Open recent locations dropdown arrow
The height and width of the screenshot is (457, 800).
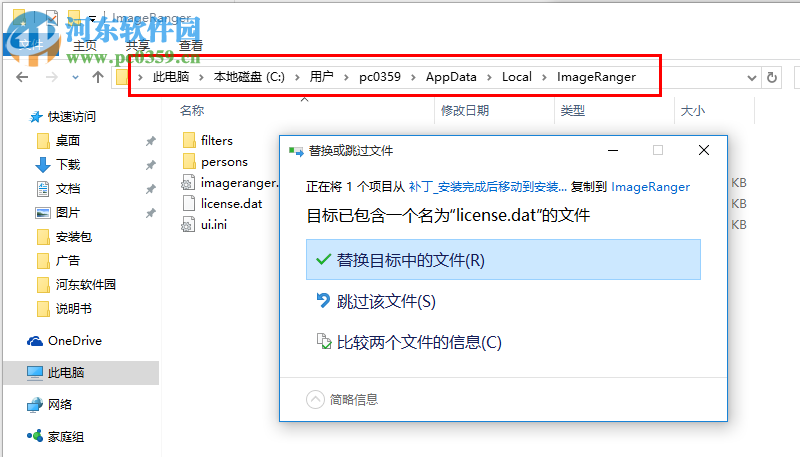click(x=76, y=78)
